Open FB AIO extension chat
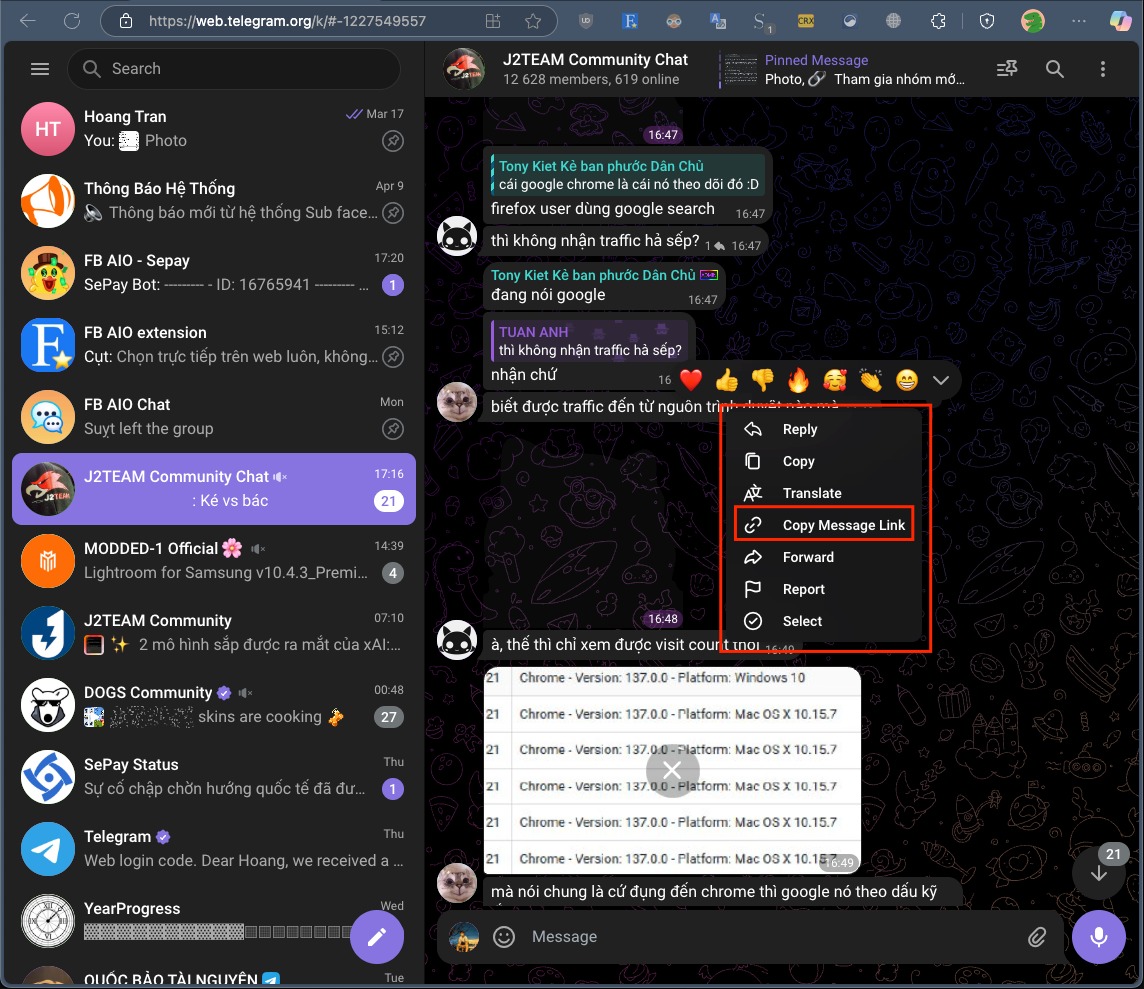 [214, 344]
